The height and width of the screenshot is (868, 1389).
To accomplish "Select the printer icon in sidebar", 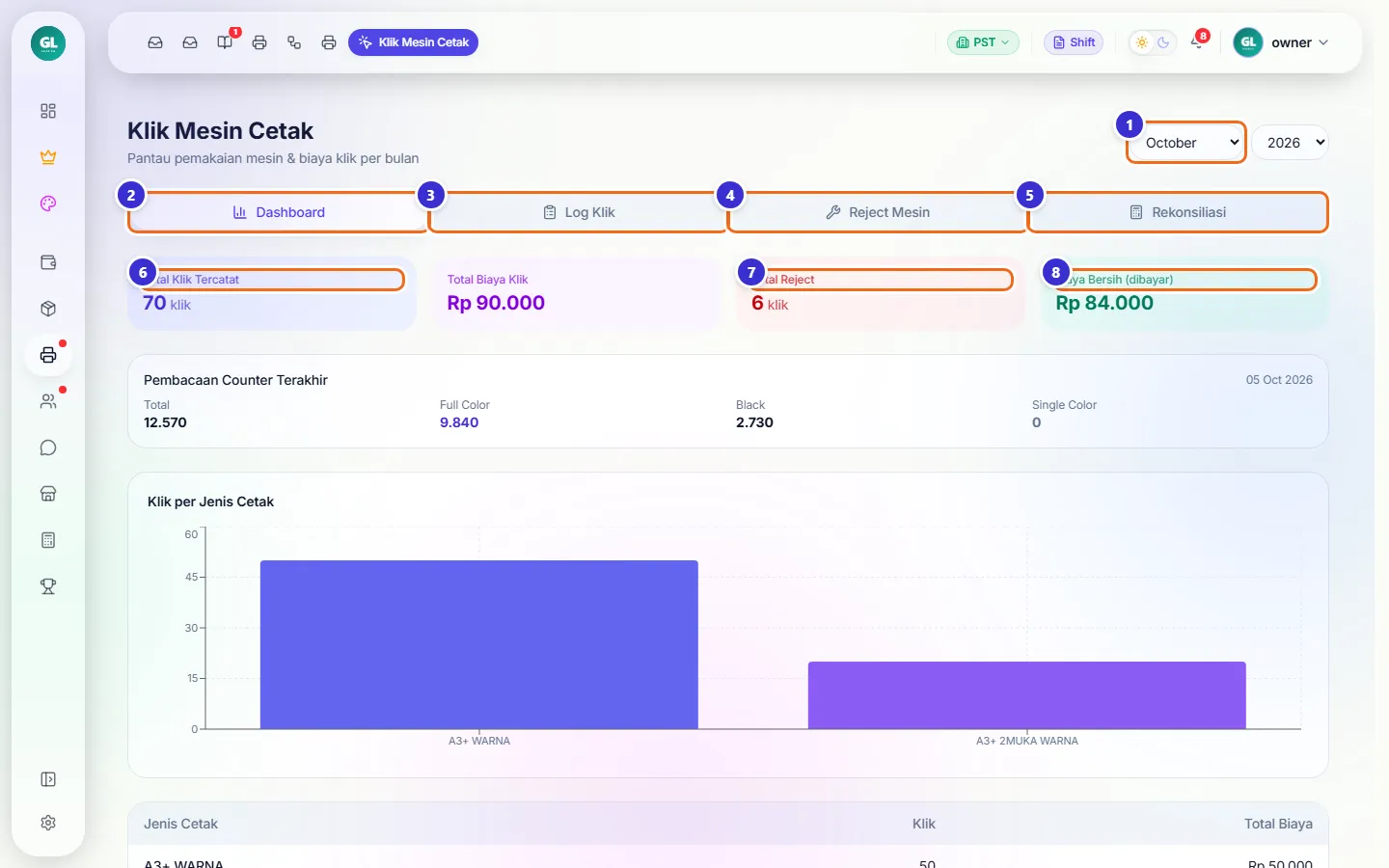I will coord(48,355).
